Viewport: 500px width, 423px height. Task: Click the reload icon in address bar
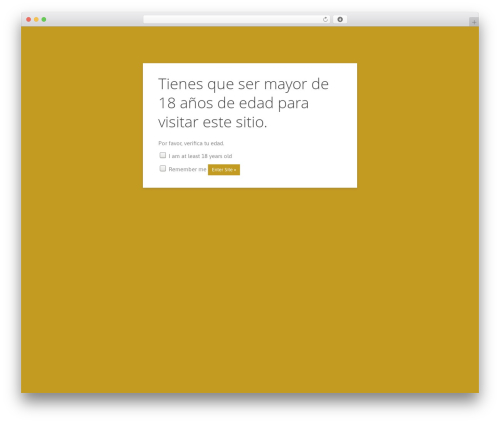[325, 20]
